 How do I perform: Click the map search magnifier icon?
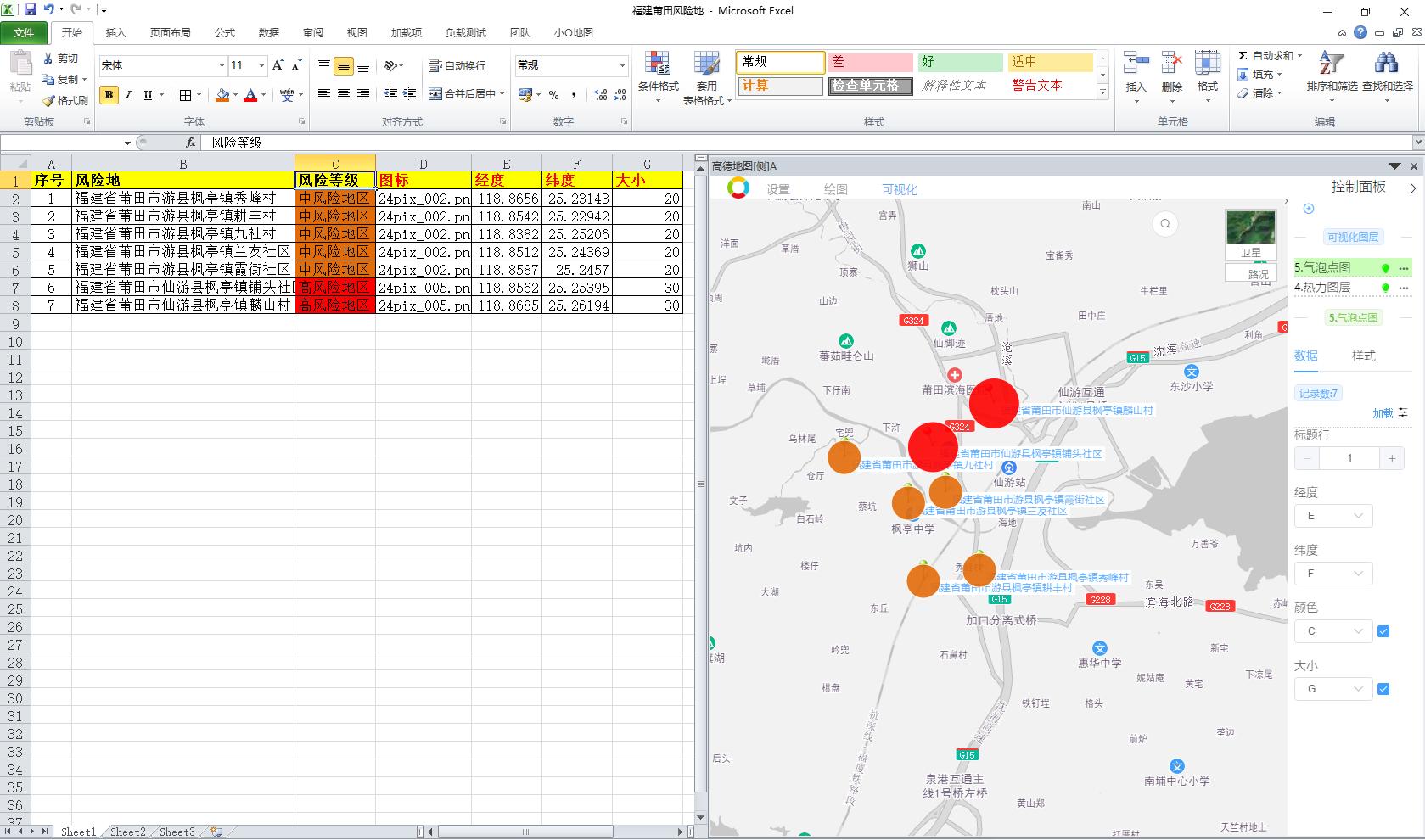(1165, 224)
